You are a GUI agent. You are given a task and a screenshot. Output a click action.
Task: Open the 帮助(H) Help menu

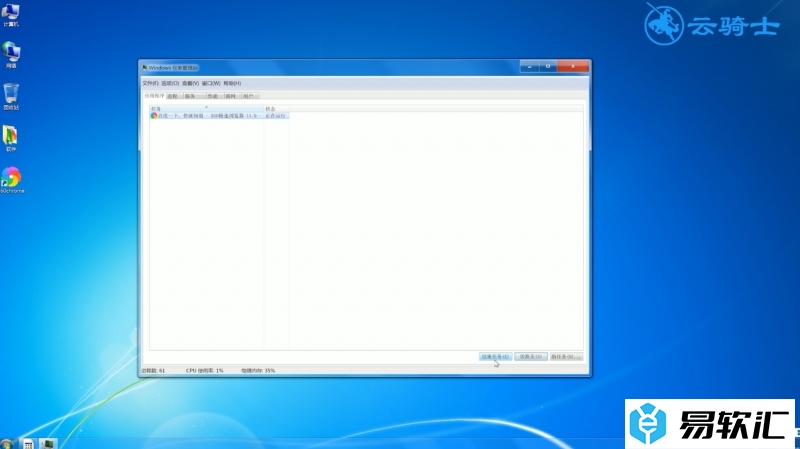(232, 83)
